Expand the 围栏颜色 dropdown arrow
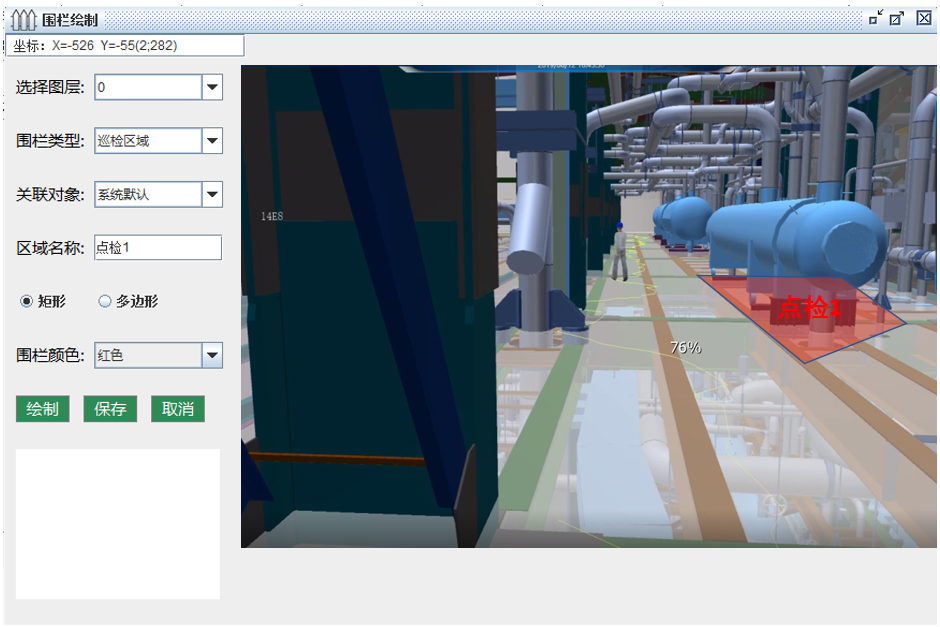This screenshot has width=940, height=627. pyautogui.click(x=212, y=355)
